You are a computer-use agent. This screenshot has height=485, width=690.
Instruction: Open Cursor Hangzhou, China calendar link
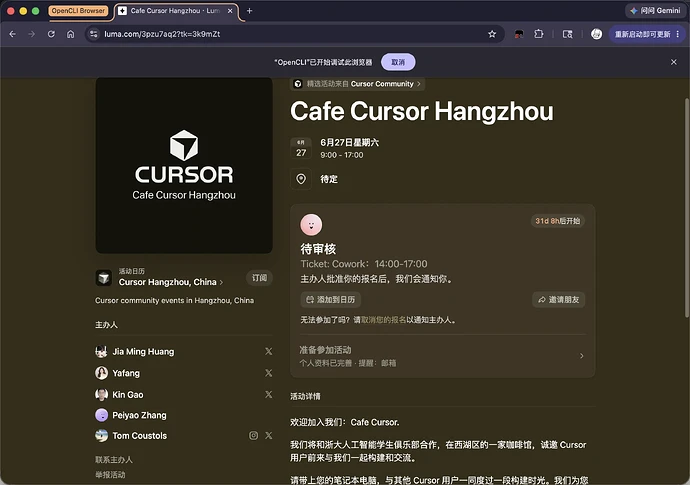tap(171, 282)
